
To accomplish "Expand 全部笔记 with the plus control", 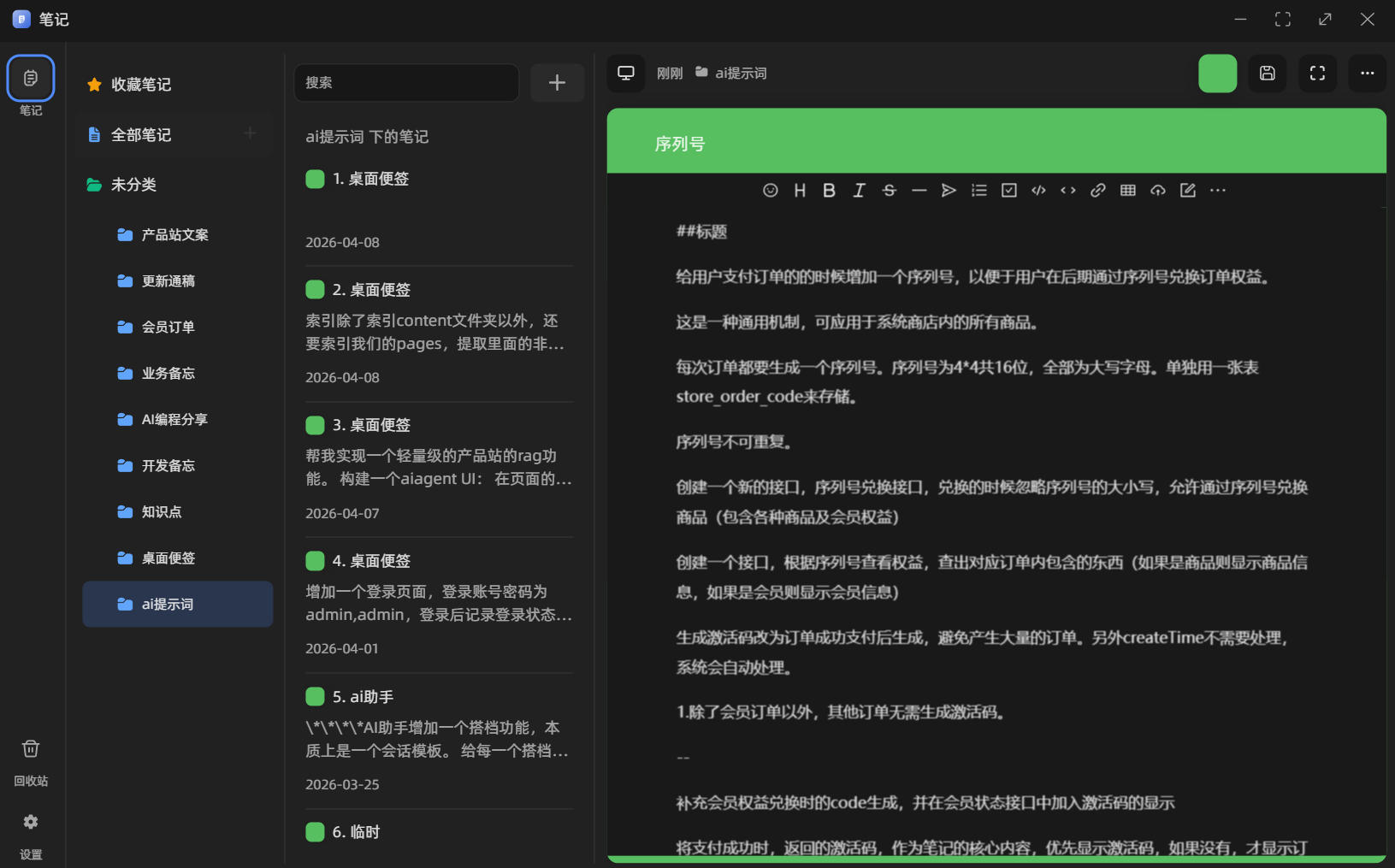I will [x=249, y=134].
